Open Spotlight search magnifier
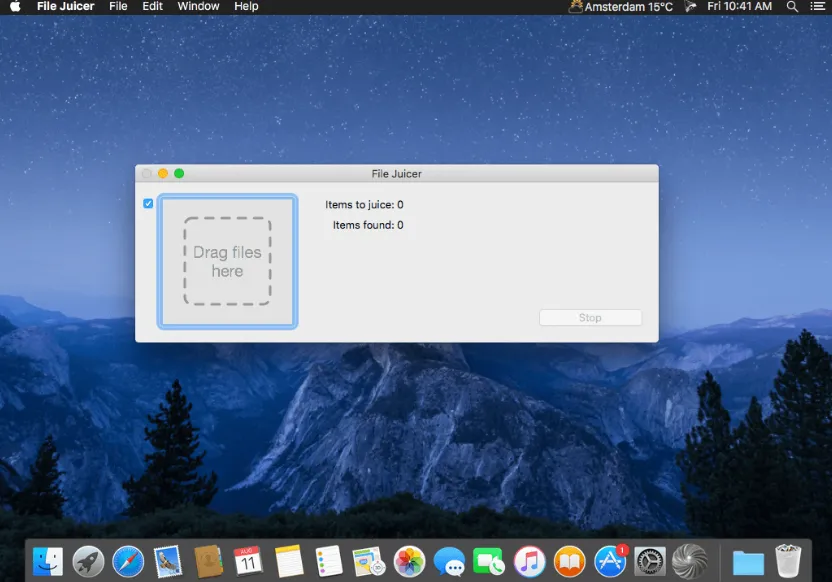Screen dimensions: 832x582 click(x=792, y=6)
